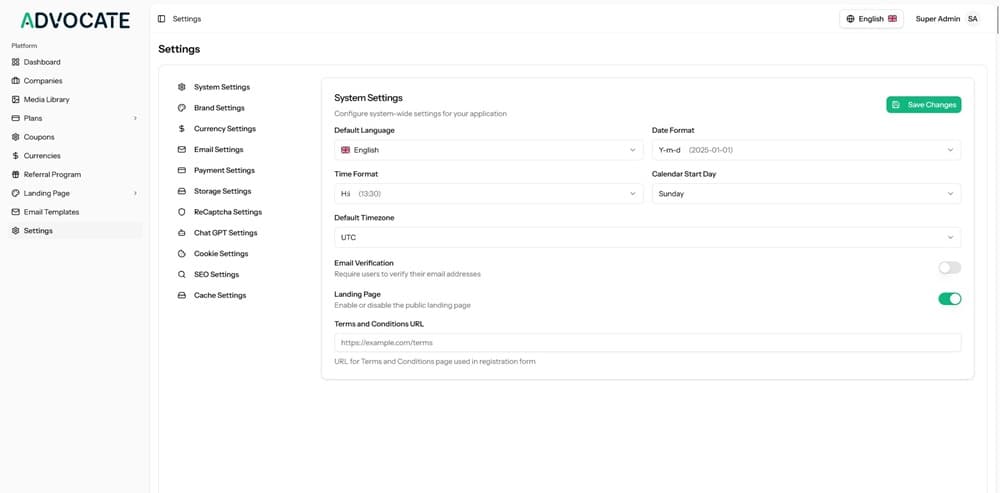Image resolution: width=1000 pixels, height=493 pixels.
Task: Click the Coupons icon in sidebar
Action: [x=16, y=137]
